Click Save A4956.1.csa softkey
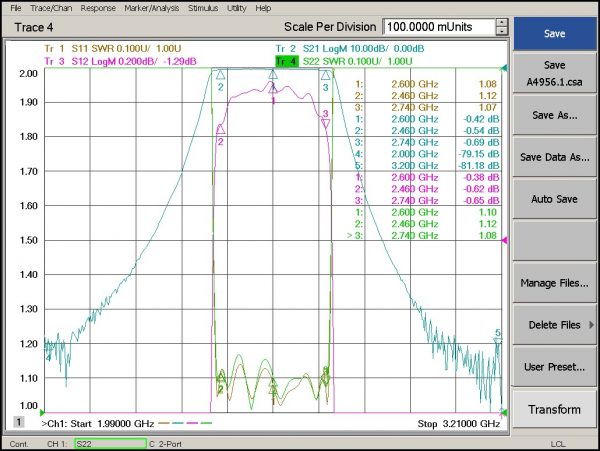The width and height of the screenshot is (600, 451). (554, 72)
